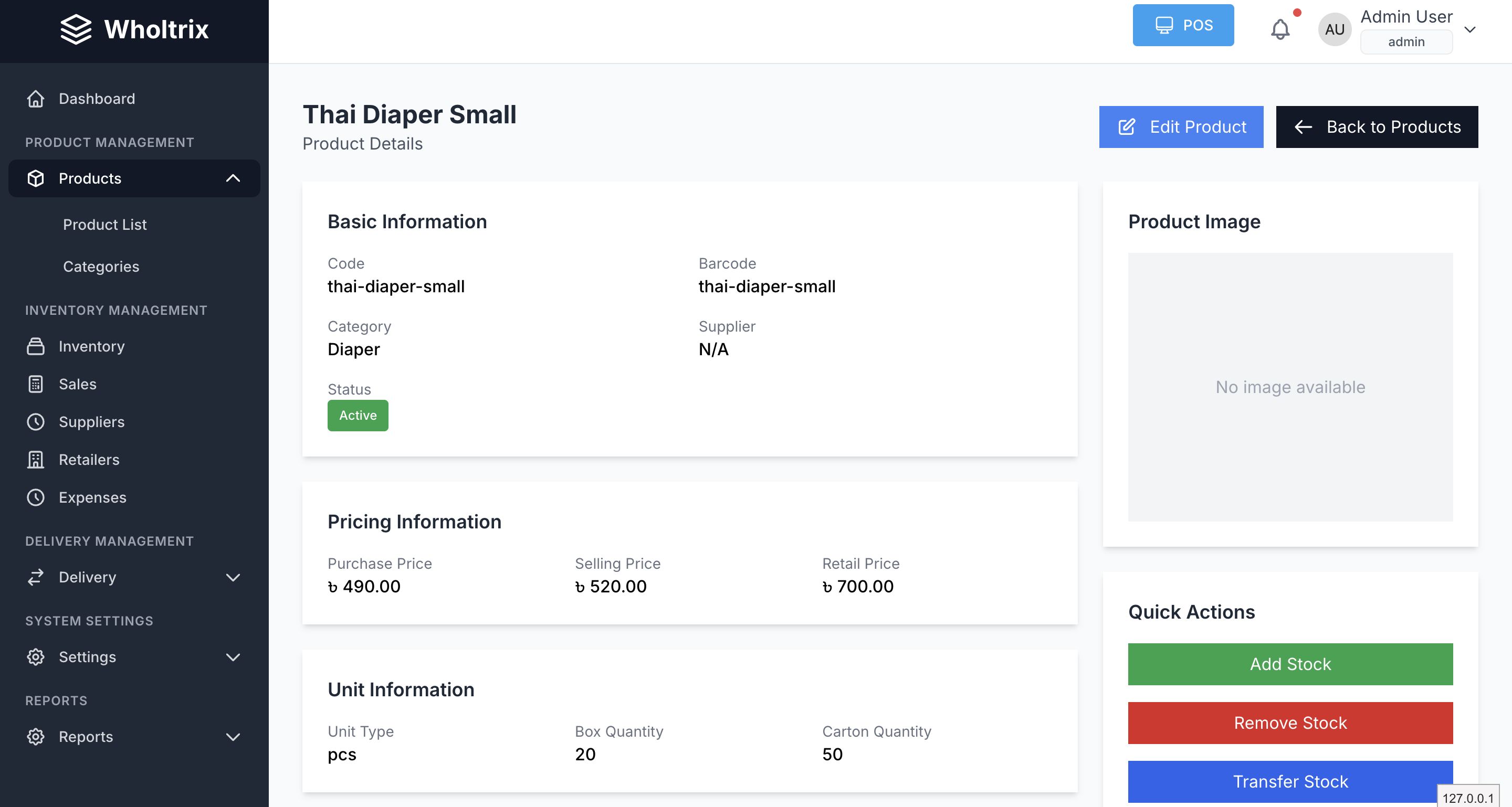This screenshot has height=807, width=1512.
Task: Click the Suppliers clock icon
Action: [x=36, y=422]
